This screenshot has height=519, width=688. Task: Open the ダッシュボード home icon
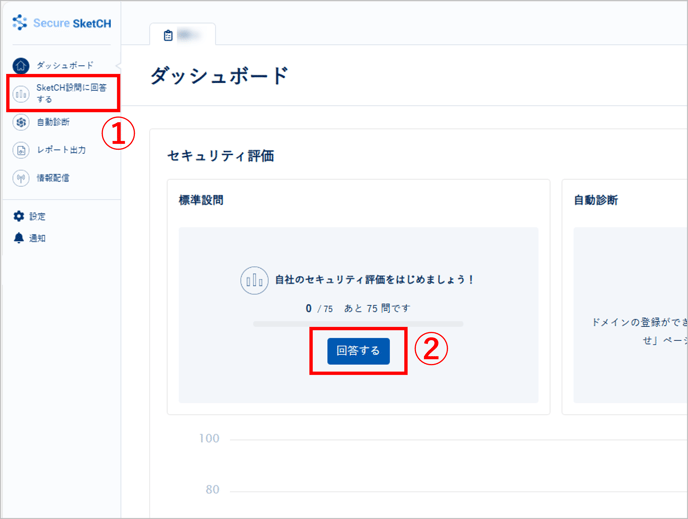[x=21, y=66]
